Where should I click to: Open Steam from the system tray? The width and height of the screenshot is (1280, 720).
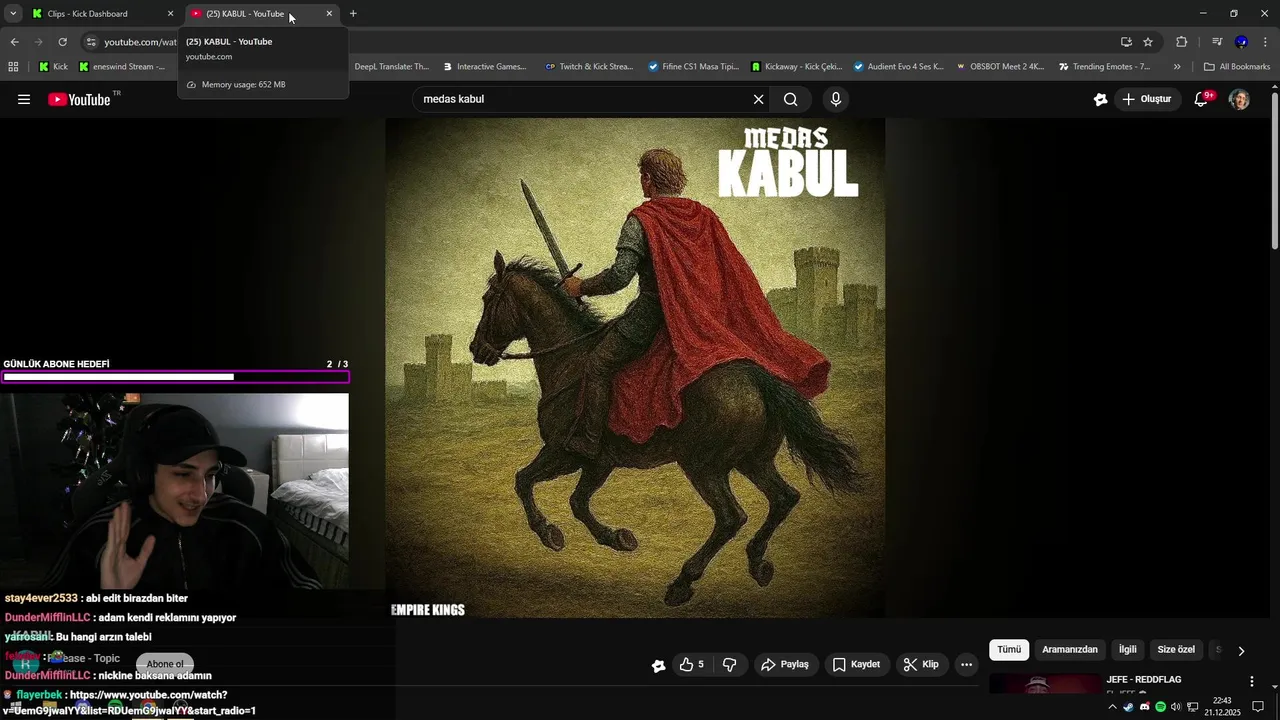click(1128, 707)
